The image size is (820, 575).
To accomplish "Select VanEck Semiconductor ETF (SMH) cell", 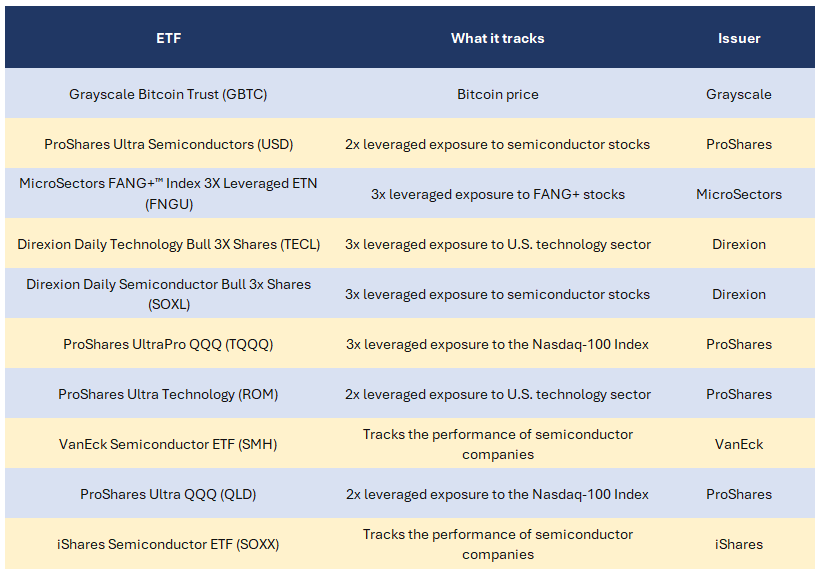I will (x=168, y=444).
